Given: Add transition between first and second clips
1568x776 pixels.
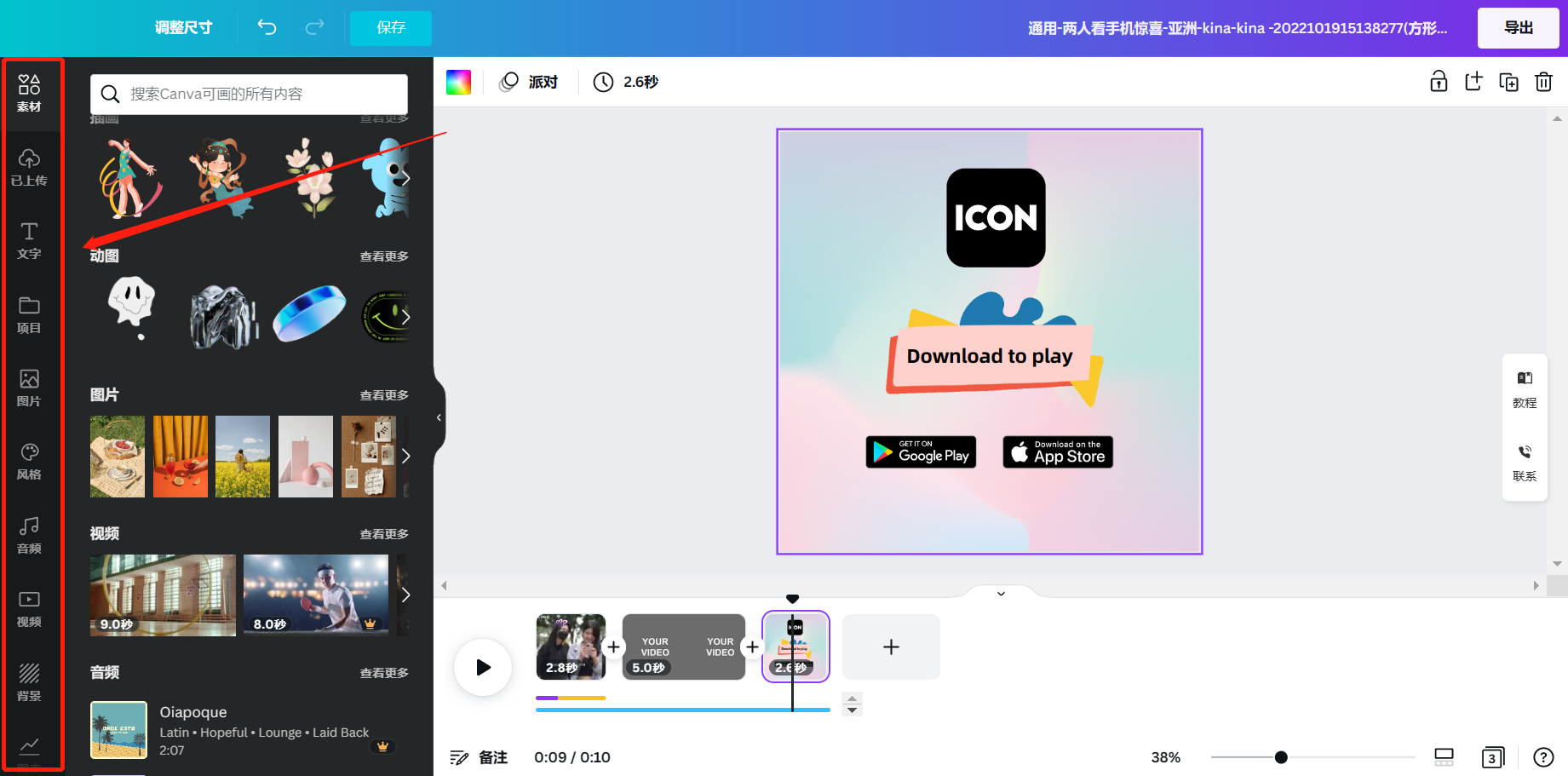Looking at the screenshot, I should 613,647.
